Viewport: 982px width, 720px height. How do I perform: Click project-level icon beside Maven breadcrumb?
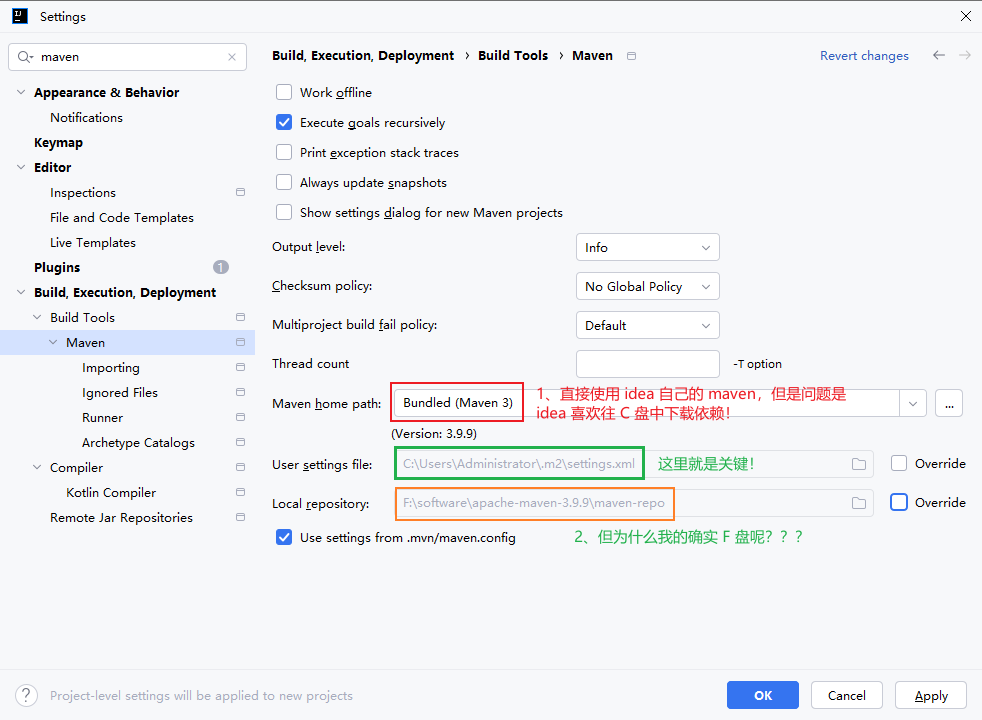(x=631, y=56)
